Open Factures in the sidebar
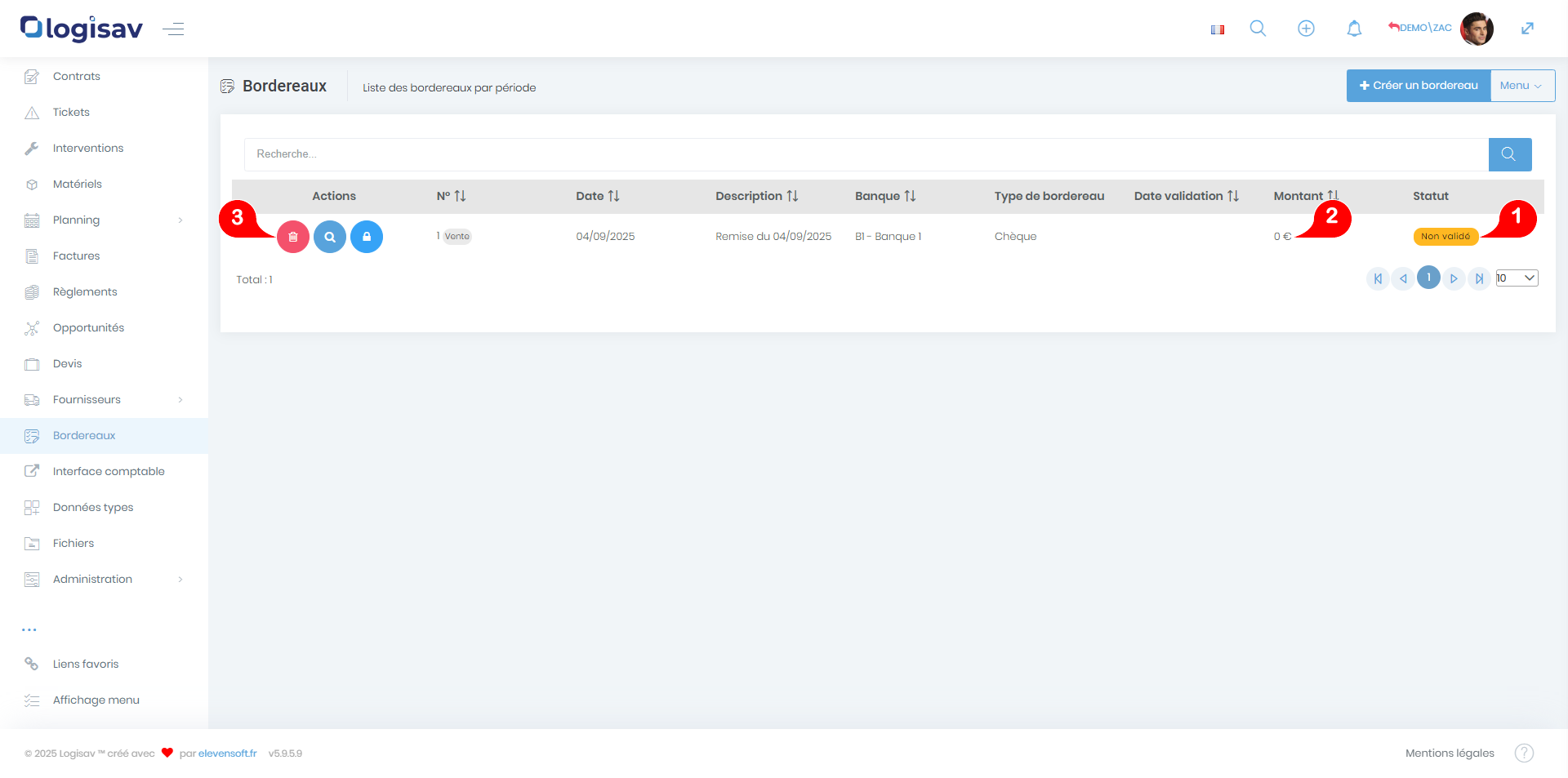Screen dimensions: 1568x778 pyautogui.click(x=76, y=256)
